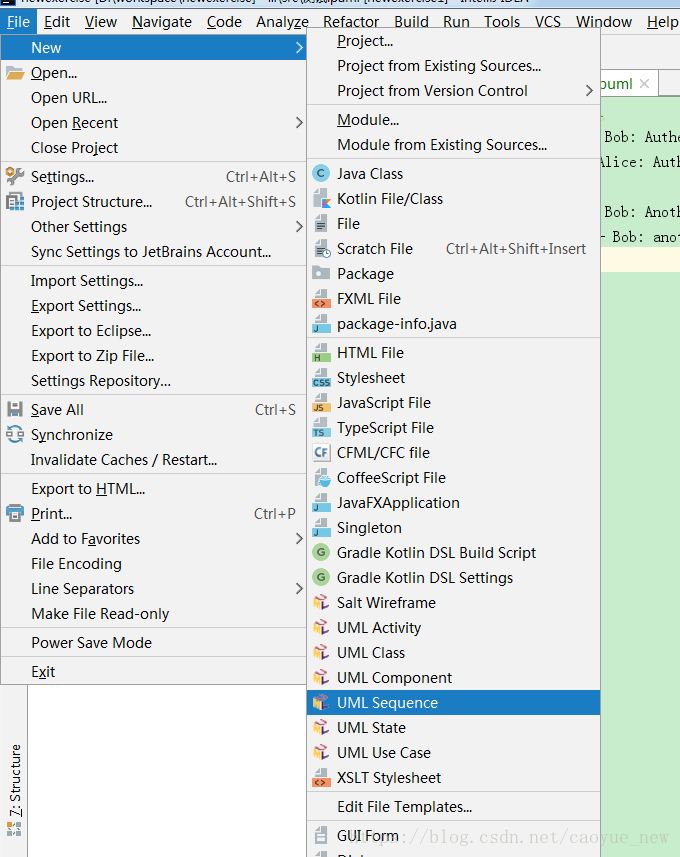
Task: Select Import Settings... entry
Action: pyautogui.click(x=153, y=281)
